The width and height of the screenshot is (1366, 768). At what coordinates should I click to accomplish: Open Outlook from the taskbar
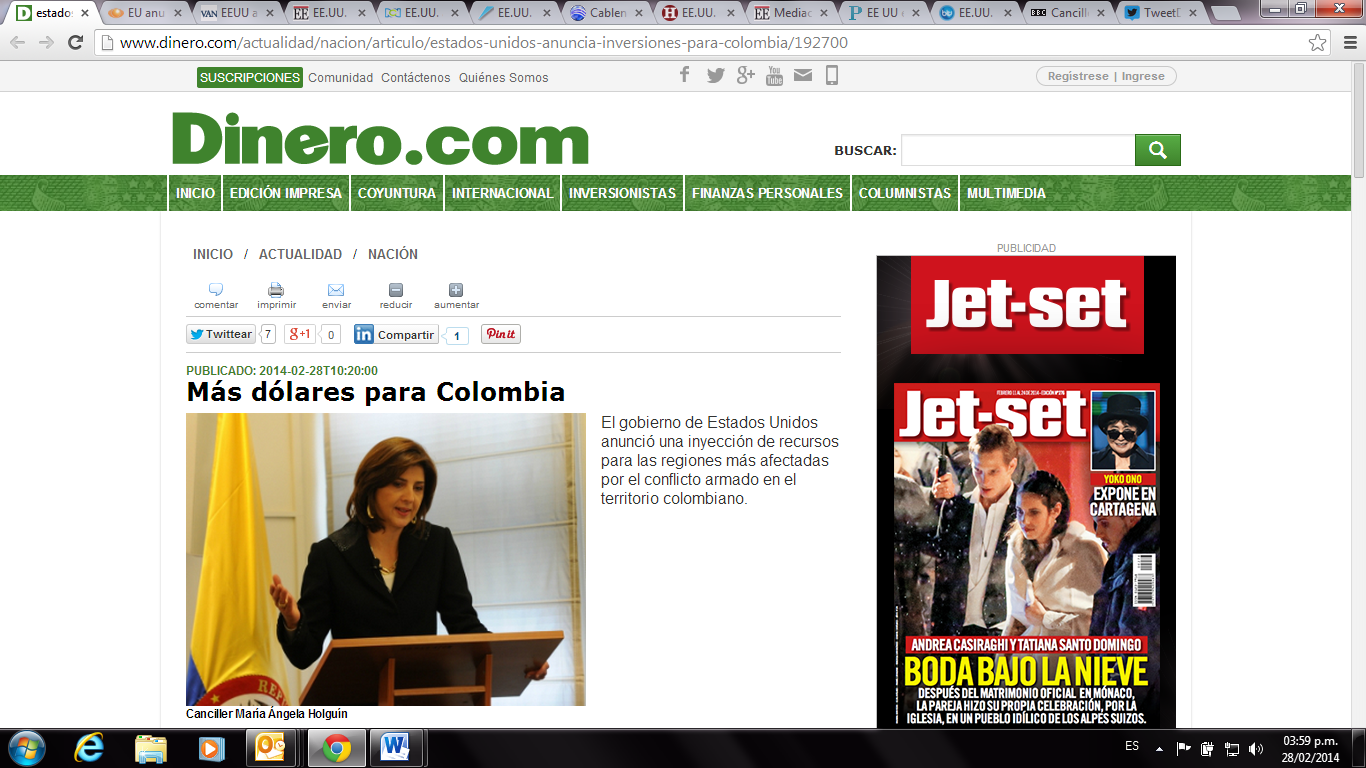click(x=271, y=748)
